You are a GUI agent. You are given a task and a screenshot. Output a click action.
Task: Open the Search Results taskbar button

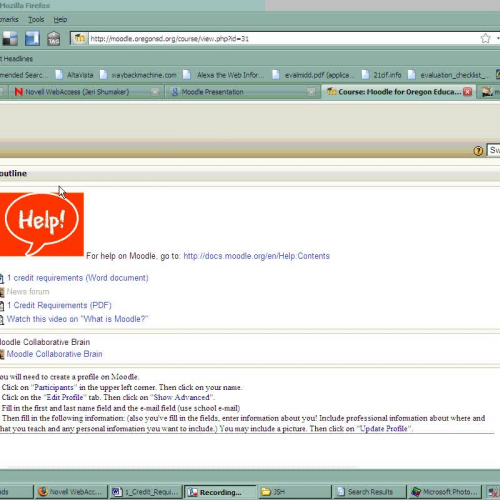pos(369,492)
